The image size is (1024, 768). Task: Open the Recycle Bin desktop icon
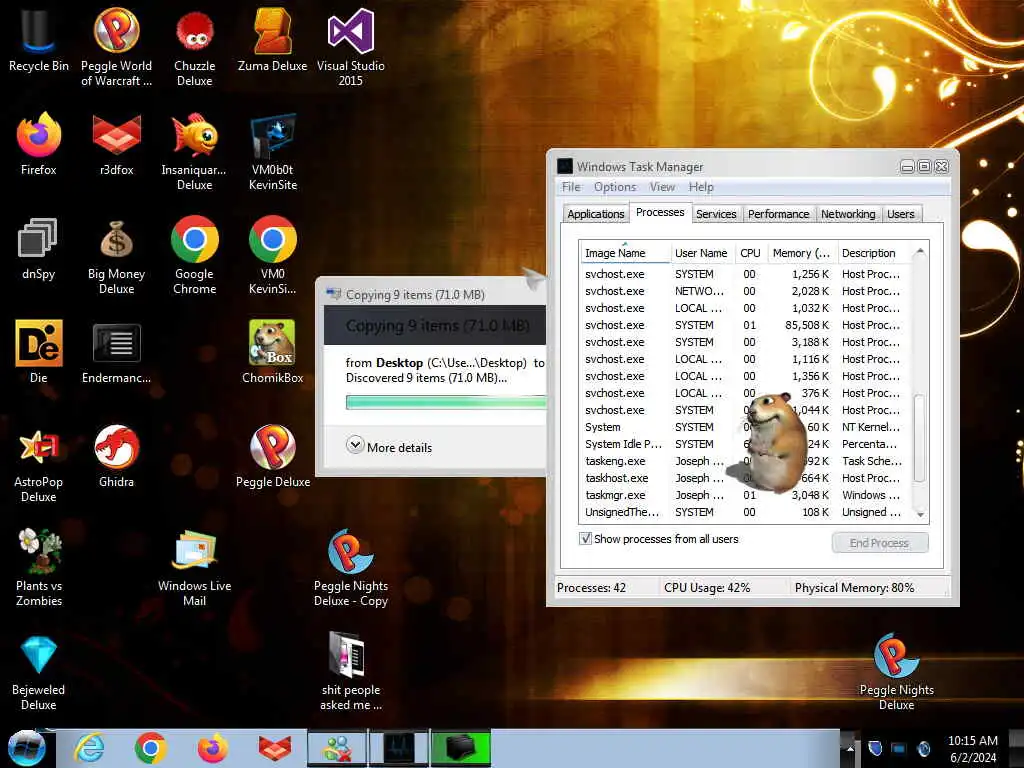pos(38,40)
